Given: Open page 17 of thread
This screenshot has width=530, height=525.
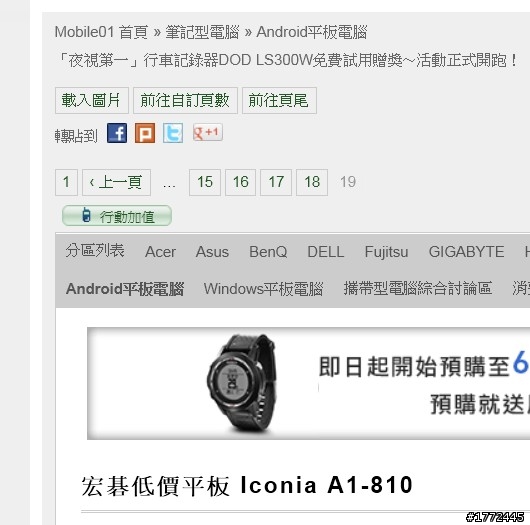Looking at the screenshot, I should click(276, 182).
